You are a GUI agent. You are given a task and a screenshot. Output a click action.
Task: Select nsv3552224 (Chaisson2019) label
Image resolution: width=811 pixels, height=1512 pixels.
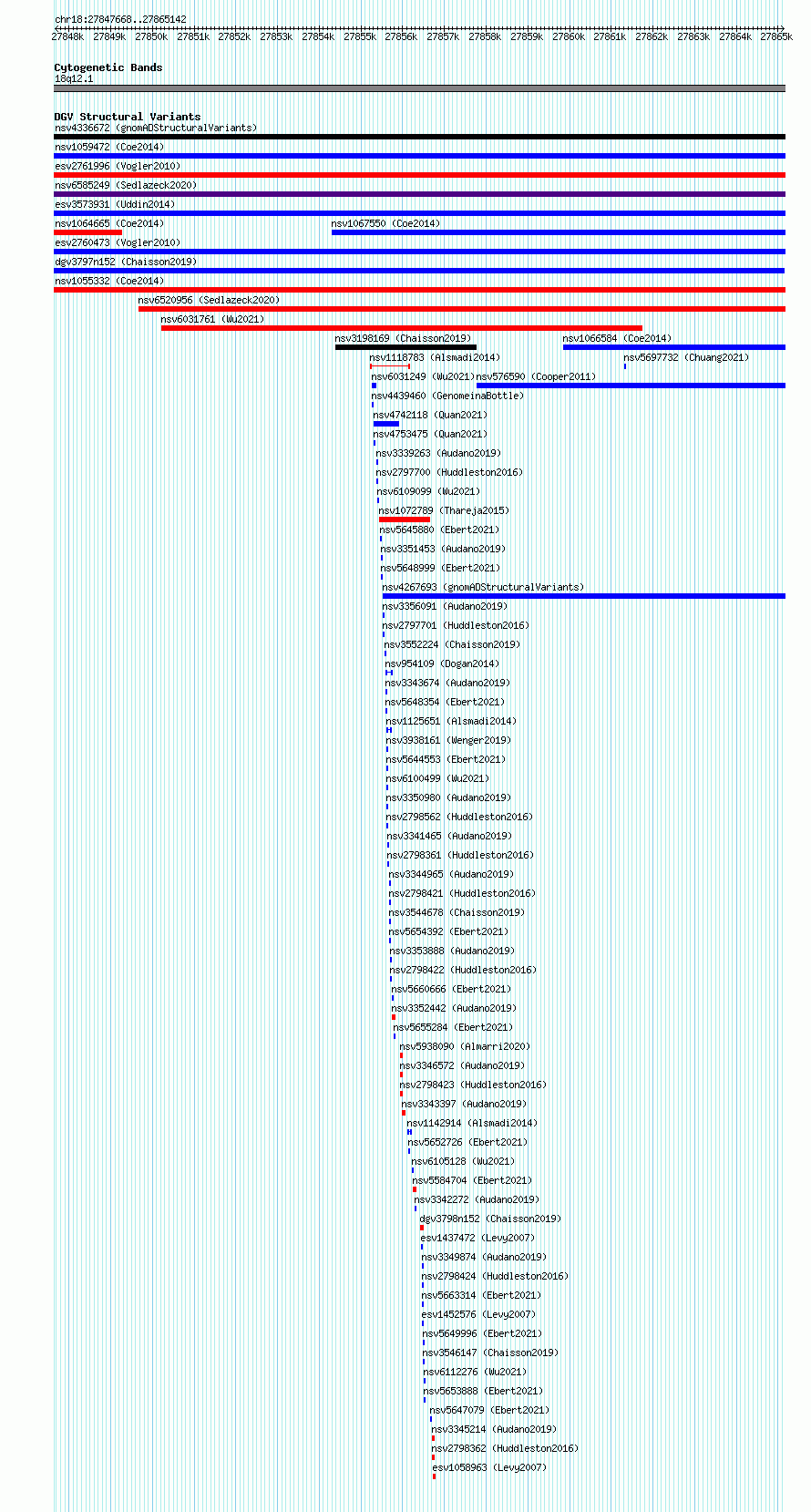pos(452,644)
